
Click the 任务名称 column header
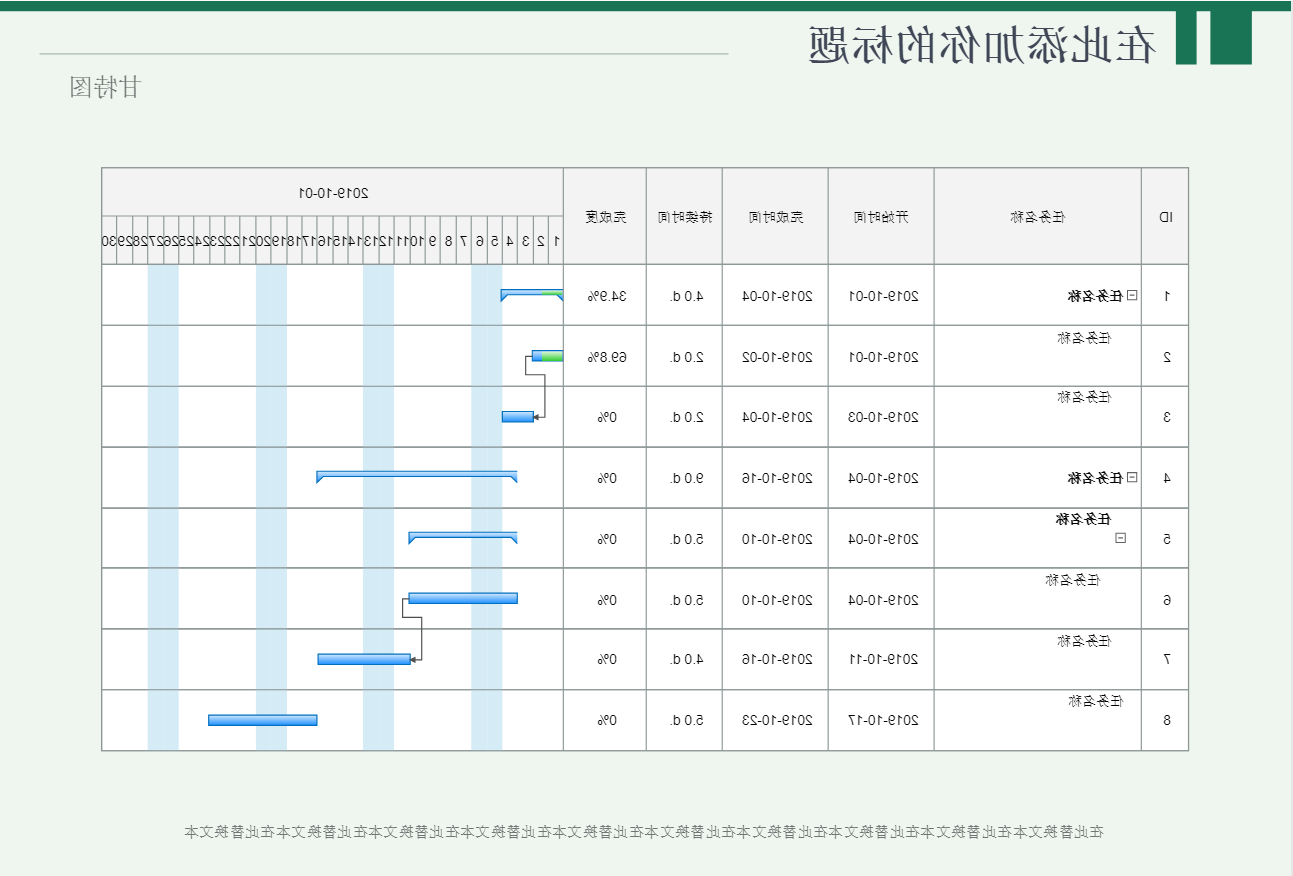coord(1038,216)
